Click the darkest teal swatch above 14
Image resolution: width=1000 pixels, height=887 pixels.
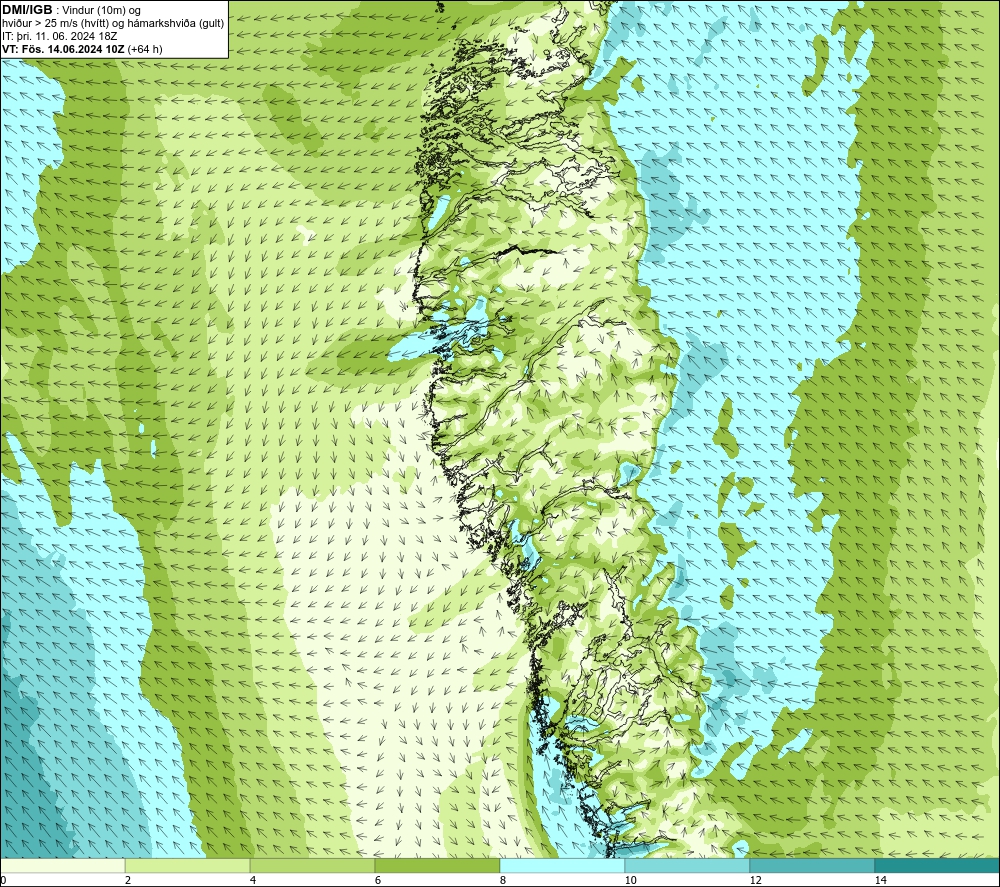coord(937,866)
